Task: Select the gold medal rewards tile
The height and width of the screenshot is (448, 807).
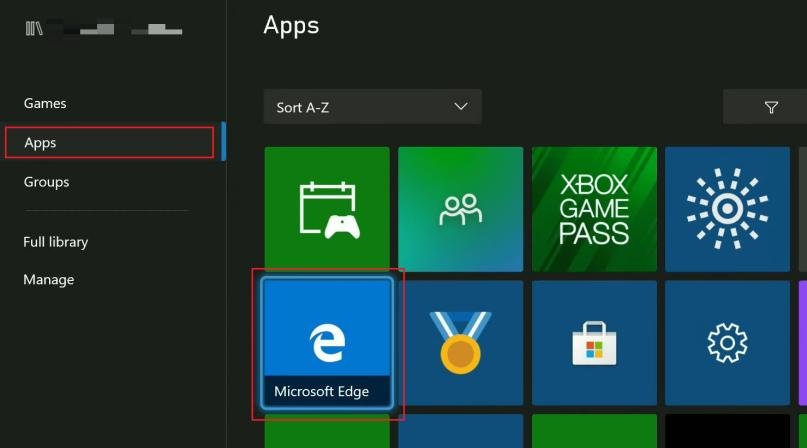Action: click(460, 342)
